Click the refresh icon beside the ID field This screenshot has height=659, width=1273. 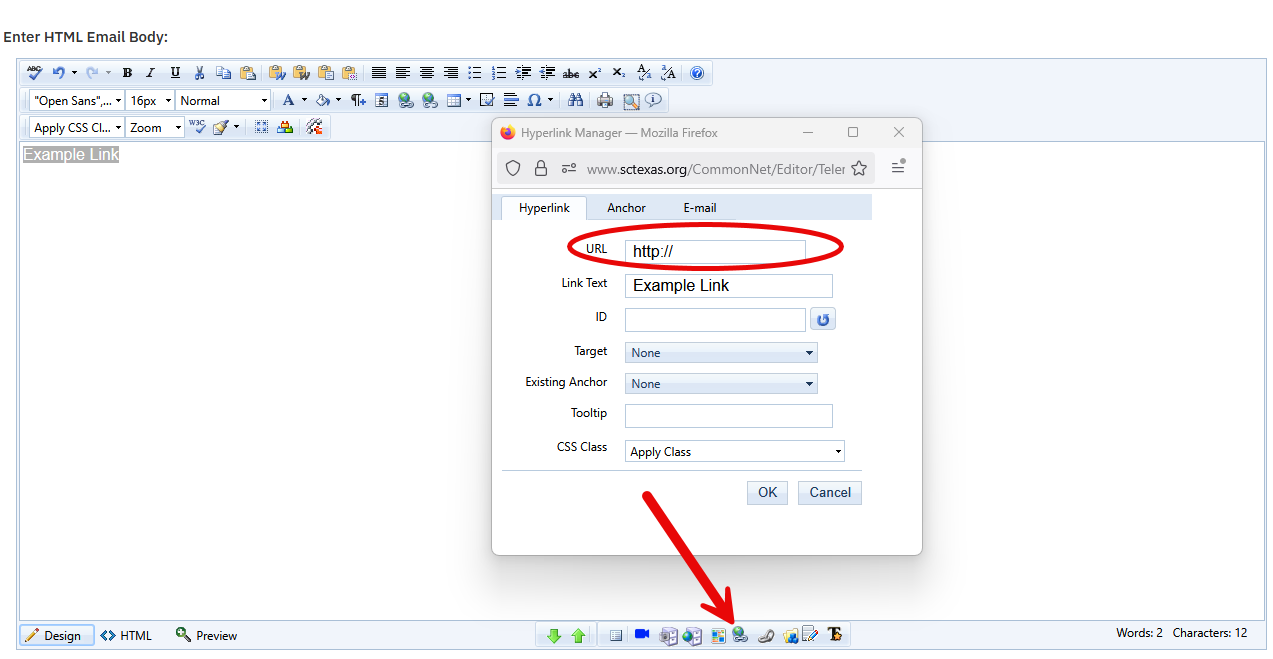point(822,320)
